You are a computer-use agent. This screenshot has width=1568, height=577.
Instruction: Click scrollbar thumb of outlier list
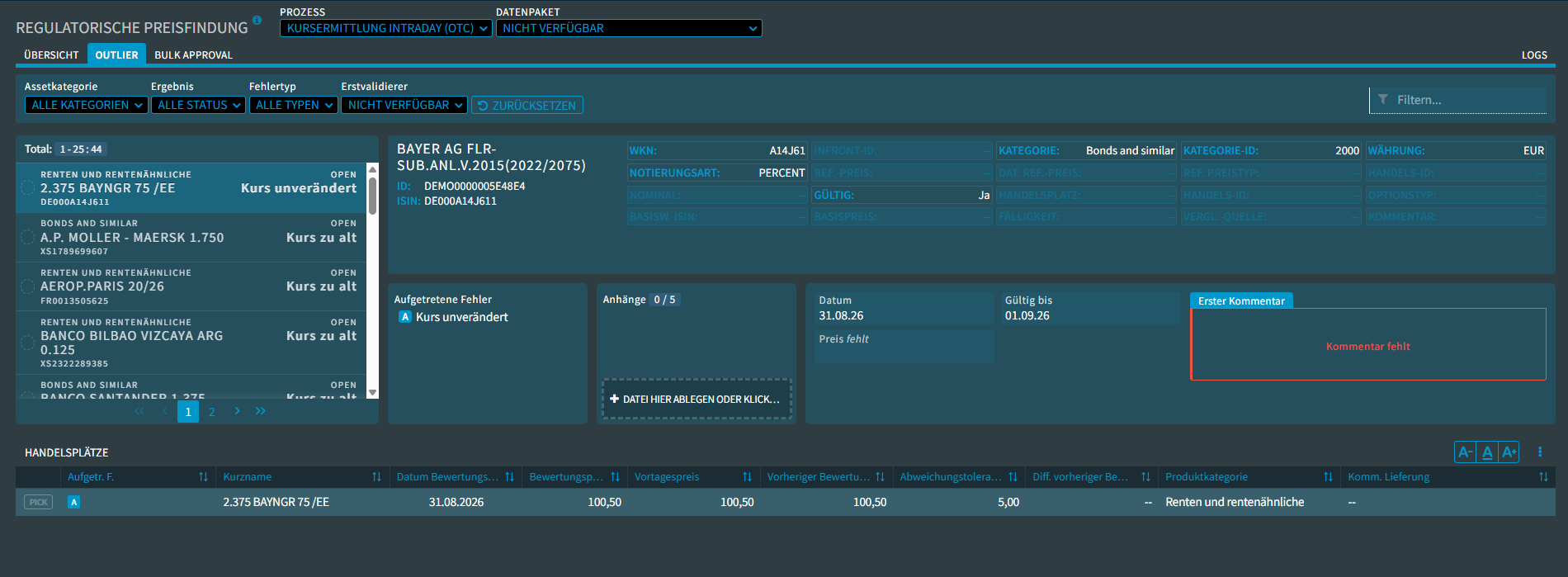[372, 196]
